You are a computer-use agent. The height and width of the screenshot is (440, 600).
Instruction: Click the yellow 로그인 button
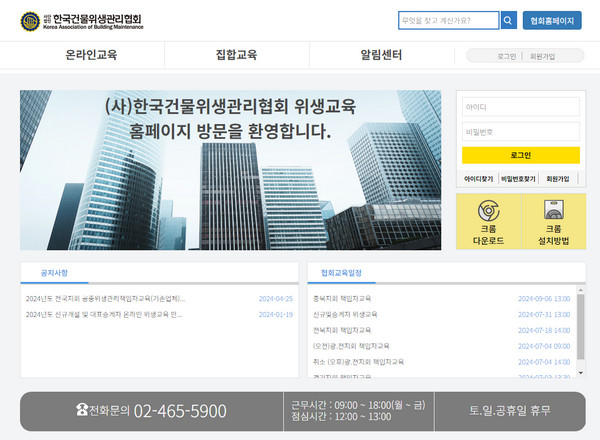click(521, 155)
